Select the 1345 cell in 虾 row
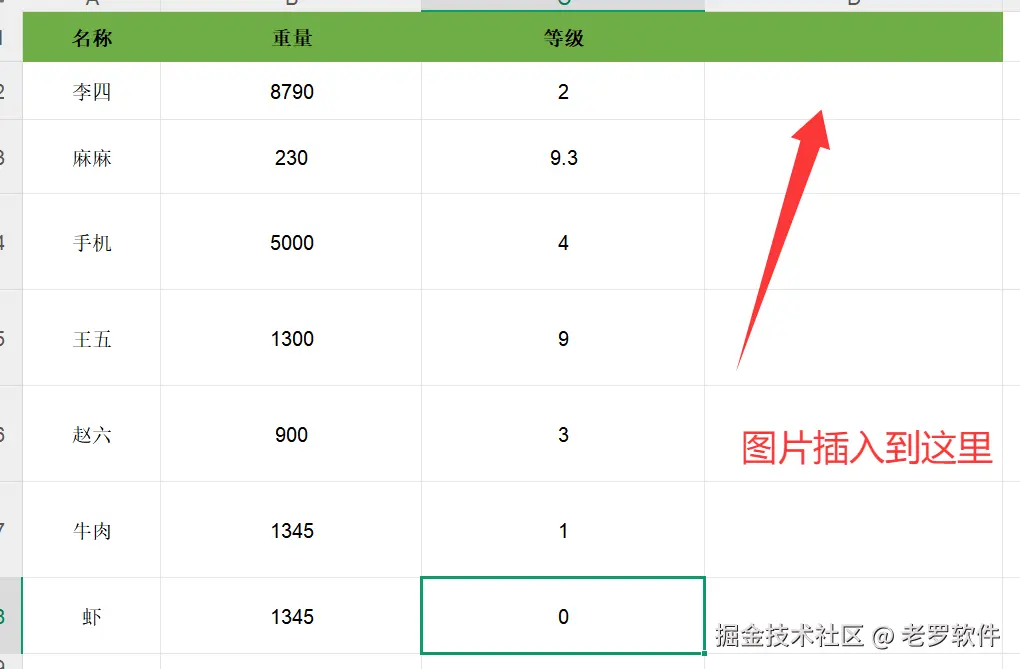This screenshot has width=1020, height=669. pos(291,616)
